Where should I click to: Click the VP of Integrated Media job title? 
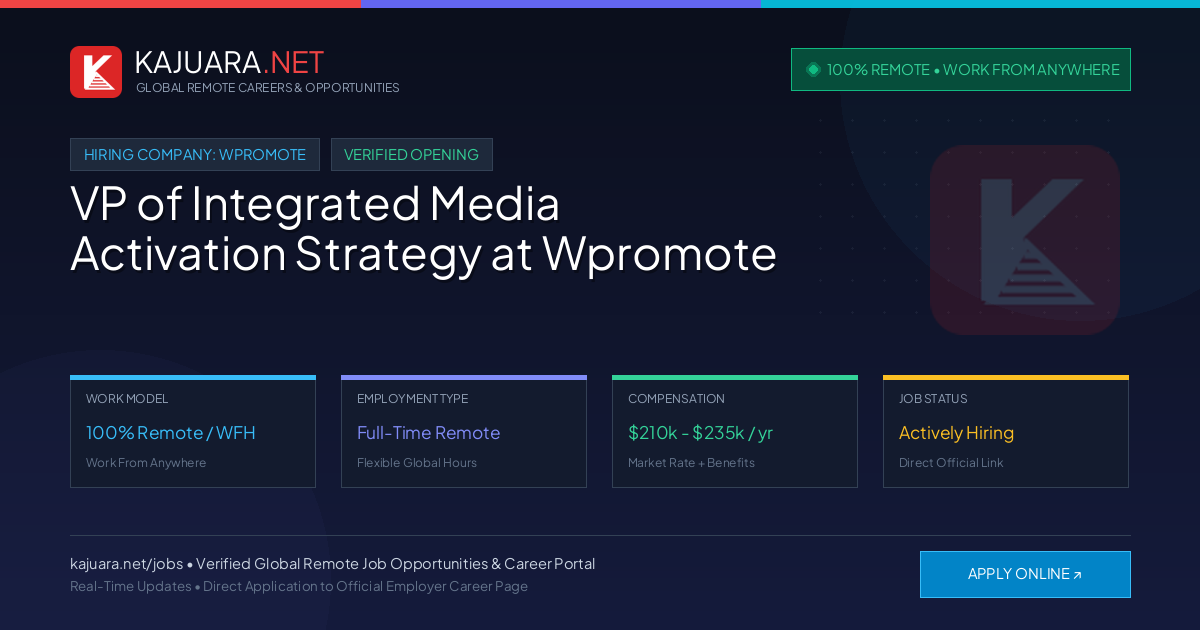point(423,228)
